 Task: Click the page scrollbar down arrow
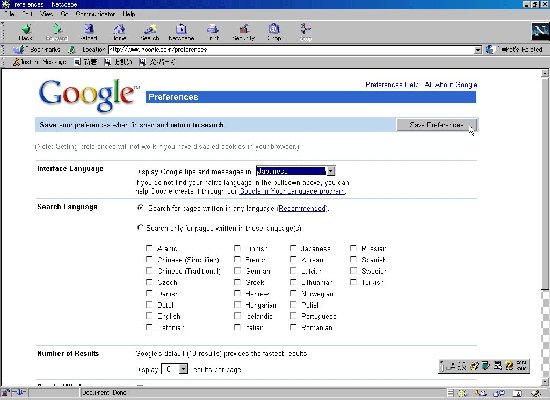coord(545,382)
